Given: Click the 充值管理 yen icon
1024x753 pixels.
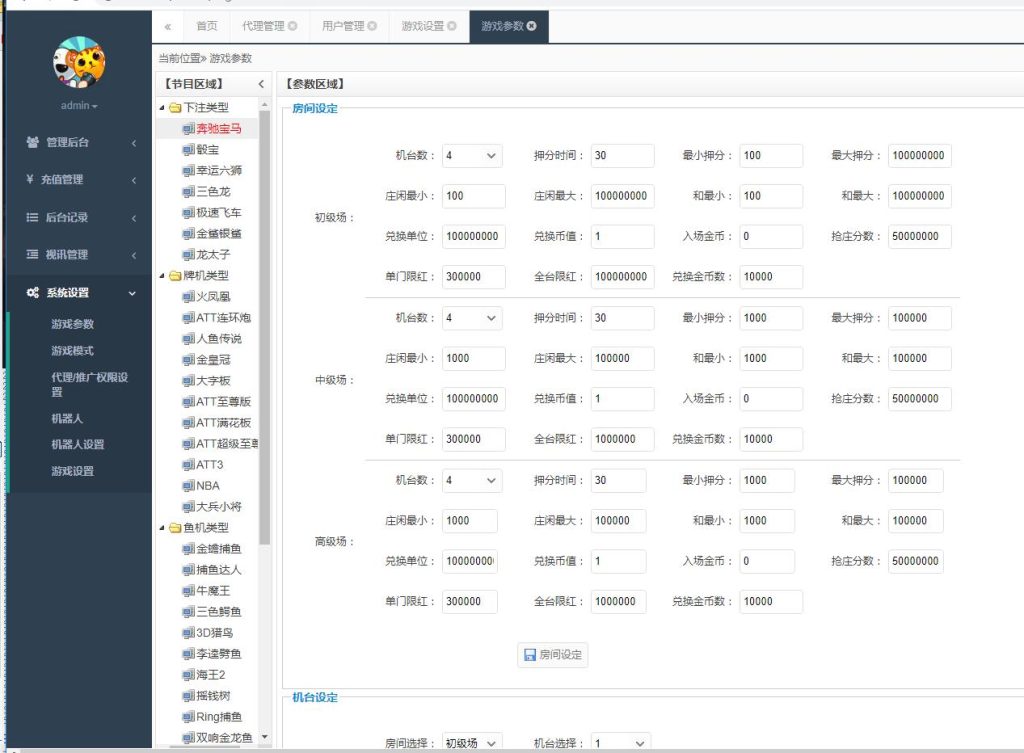Looking at the screenshot, I should pyautogui.click(x=29, y=179).
